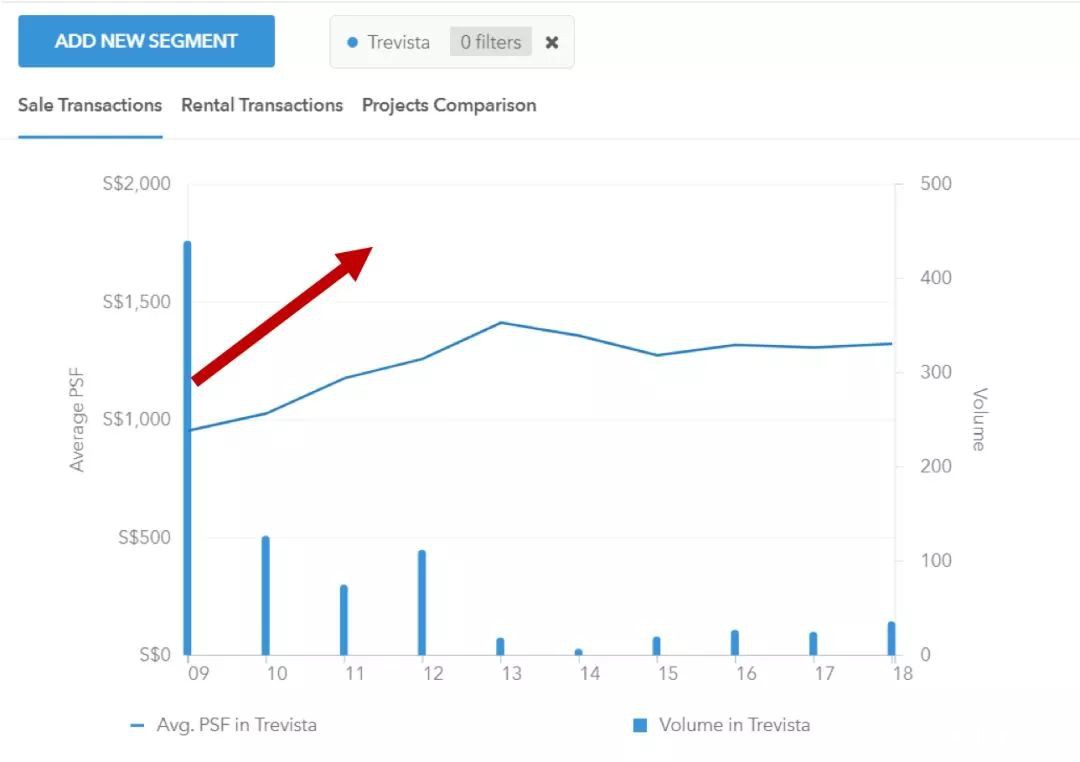Click the blue square Volume legend swatch
Image resolution: width=1080 pixels, height=762 pixels.
pyautogui.click(x=640, y=725)
